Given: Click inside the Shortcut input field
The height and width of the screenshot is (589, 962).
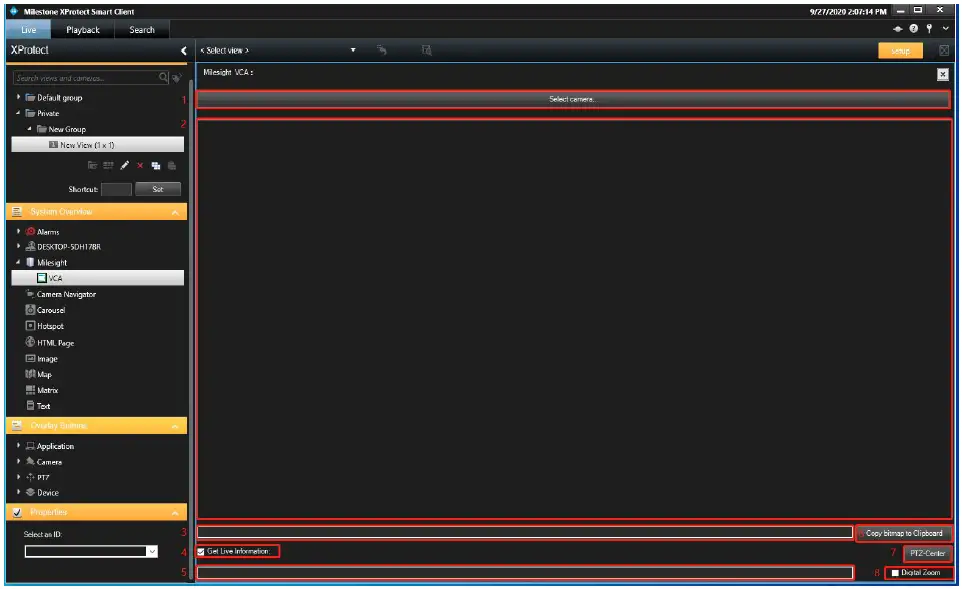Looking at the screenshot, I should (x=115, y=188).
